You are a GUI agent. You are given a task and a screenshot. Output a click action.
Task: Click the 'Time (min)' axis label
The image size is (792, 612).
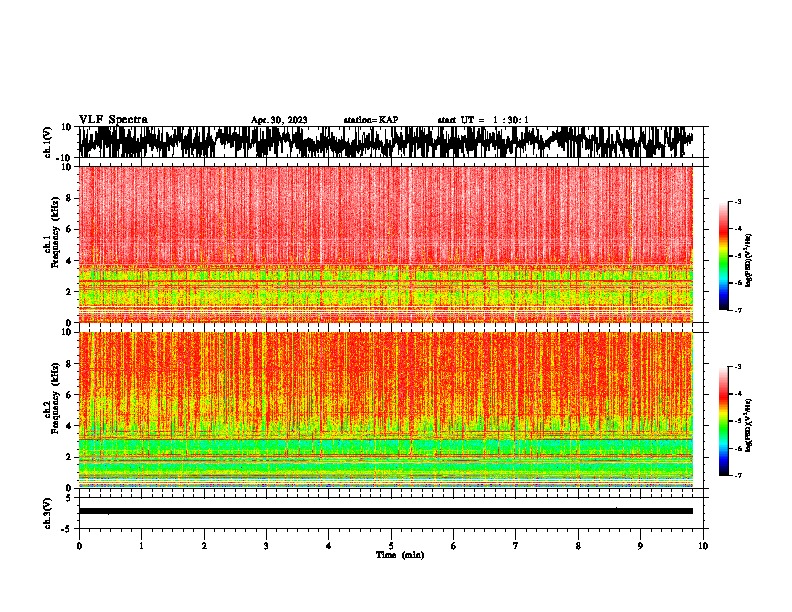(400, 555)
